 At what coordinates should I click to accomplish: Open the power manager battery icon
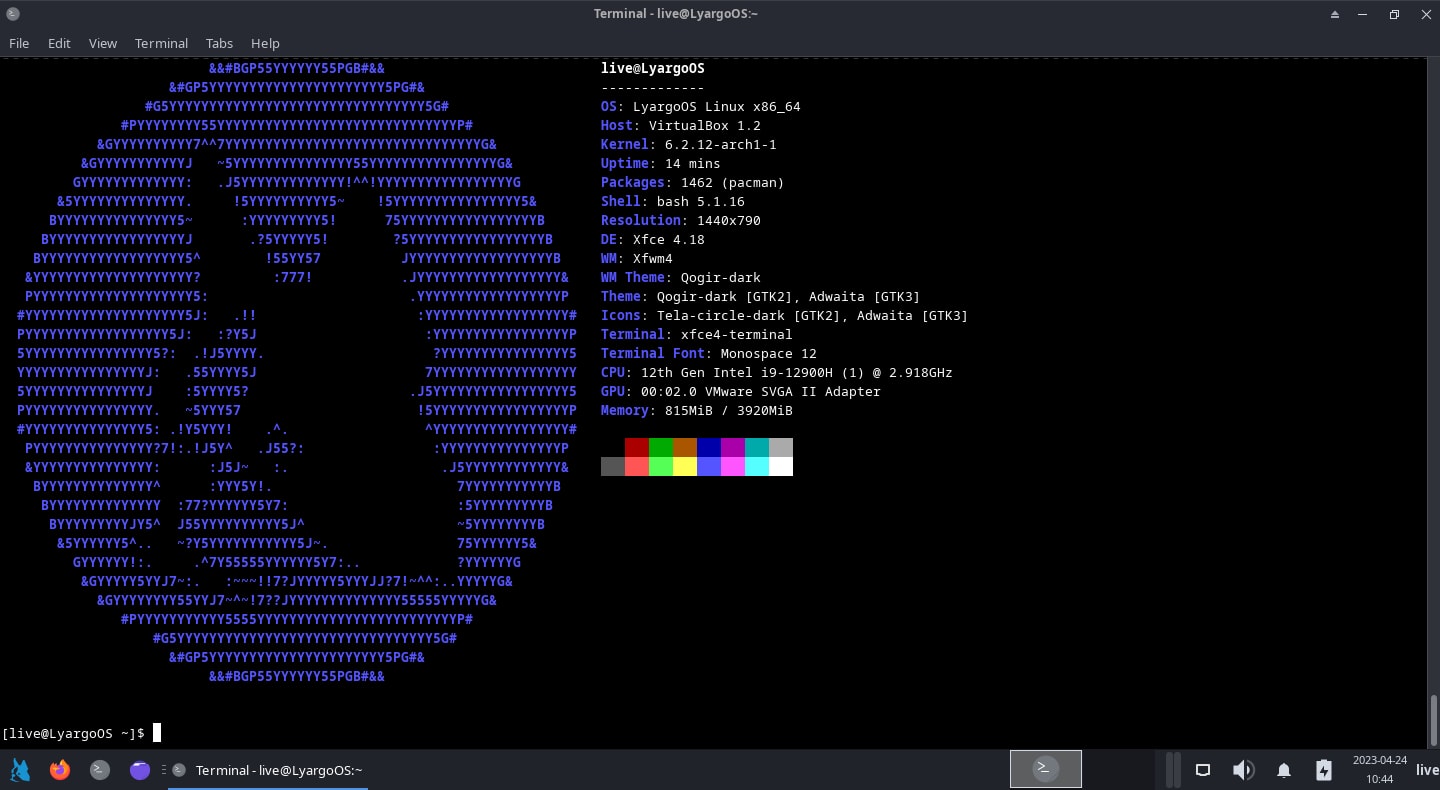(x=1324, y=770)
